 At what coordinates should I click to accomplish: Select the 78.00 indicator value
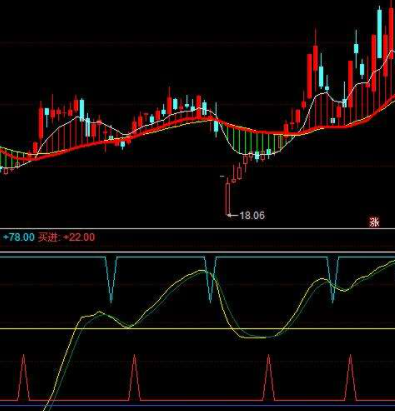19,237
